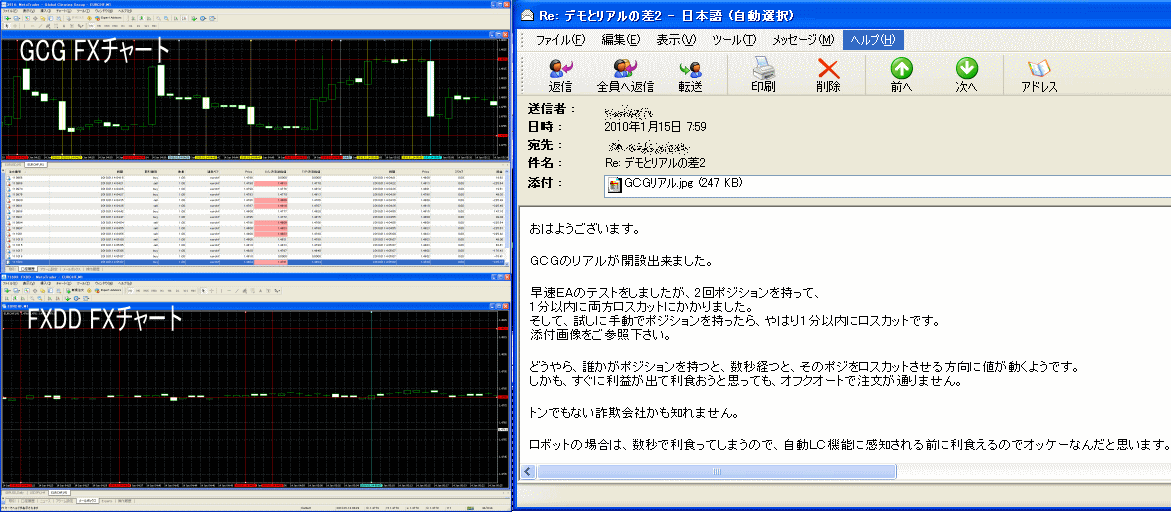Screen dimensions: 1171x512
Task: Click 新規注文 new order in FXDD MetaTrader
Action: coord(75,290)
